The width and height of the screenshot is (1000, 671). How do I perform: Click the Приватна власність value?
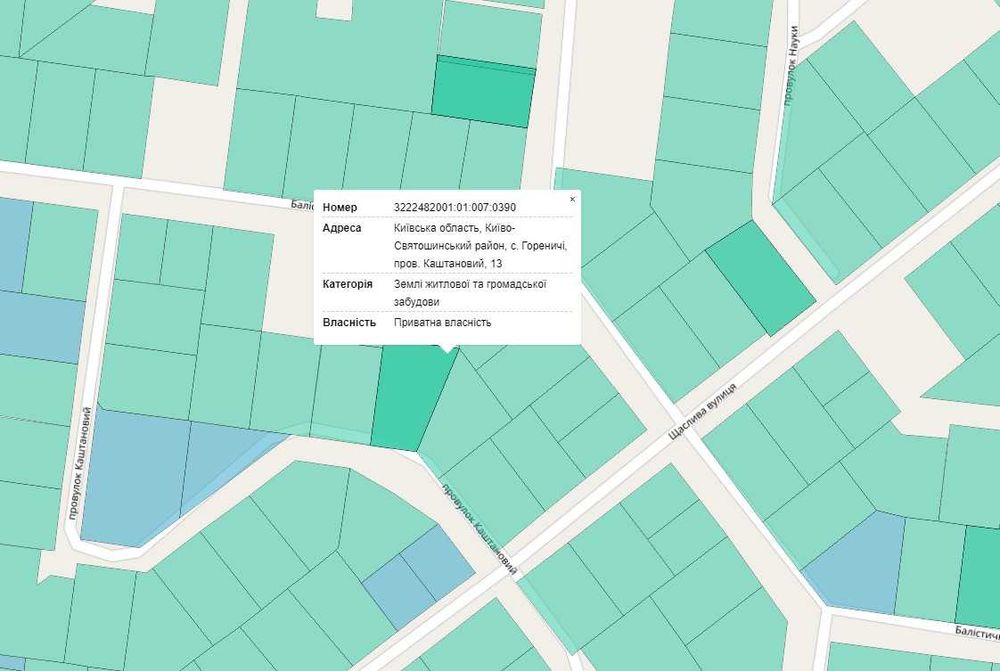pos(443,323)
